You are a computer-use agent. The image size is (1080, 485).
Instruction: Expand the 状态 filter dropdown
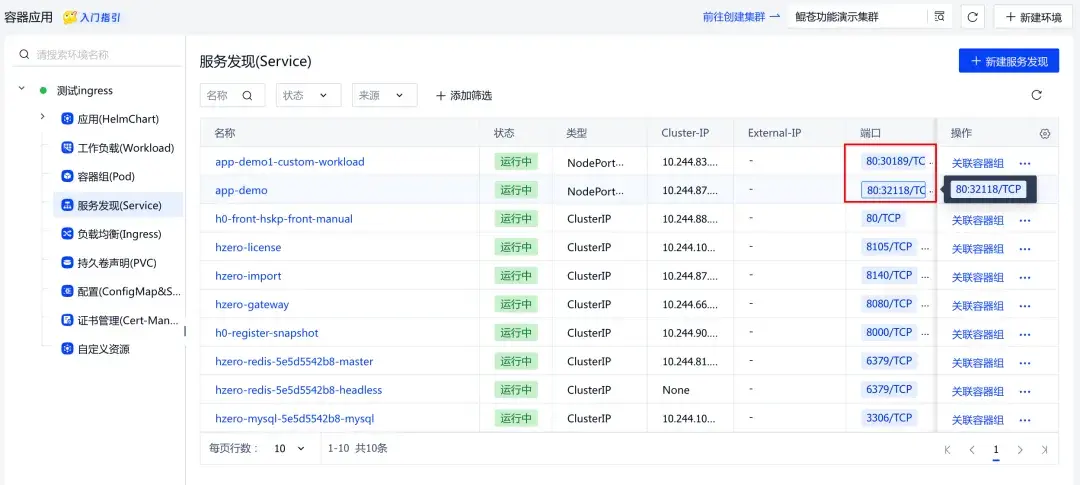(x=306, y=95)
